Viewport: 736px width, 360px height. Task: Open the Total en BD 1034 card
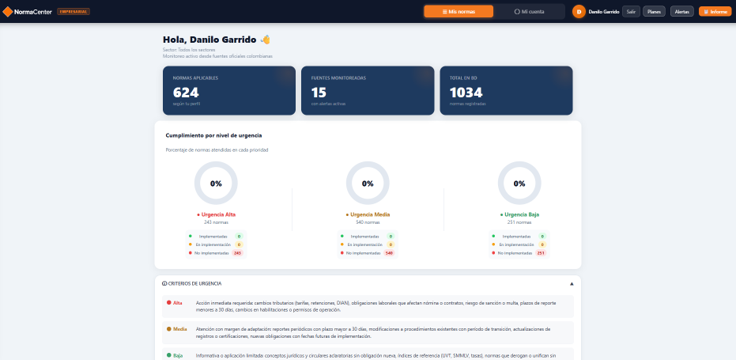tap(506, 90)
